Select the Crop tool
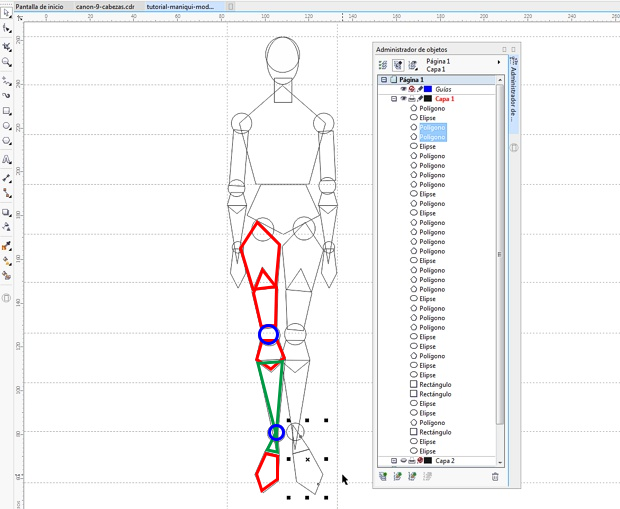The image size is (620, 509). [6, 47]
